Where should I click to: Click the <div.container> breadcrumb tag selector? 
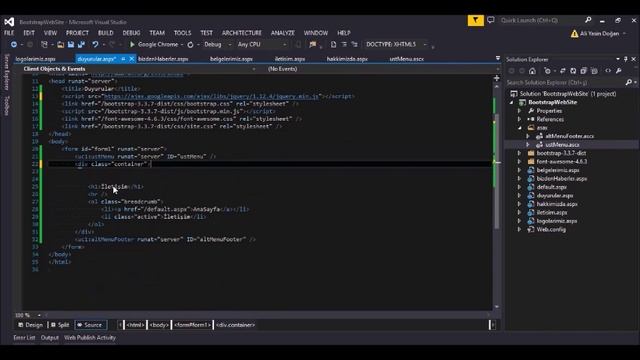coord(236,325)
